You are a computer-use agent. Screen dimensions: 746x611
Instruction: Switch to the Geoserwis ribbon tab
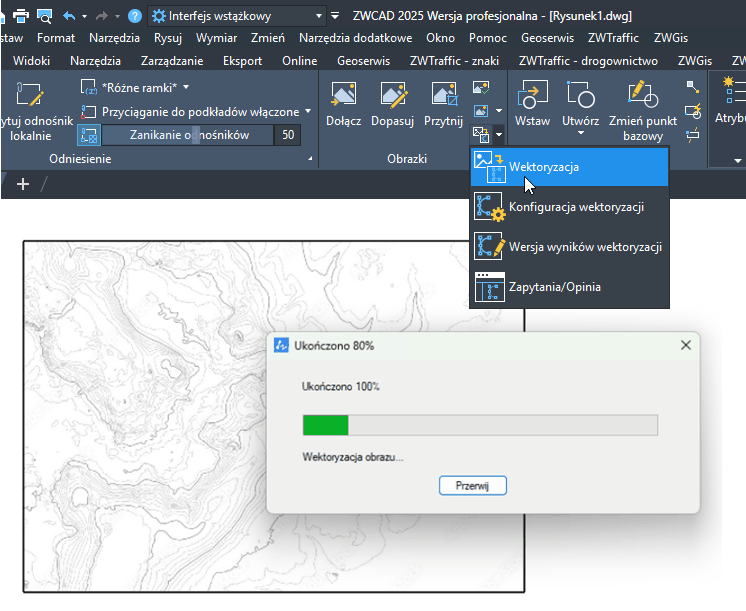pos(363,61)
